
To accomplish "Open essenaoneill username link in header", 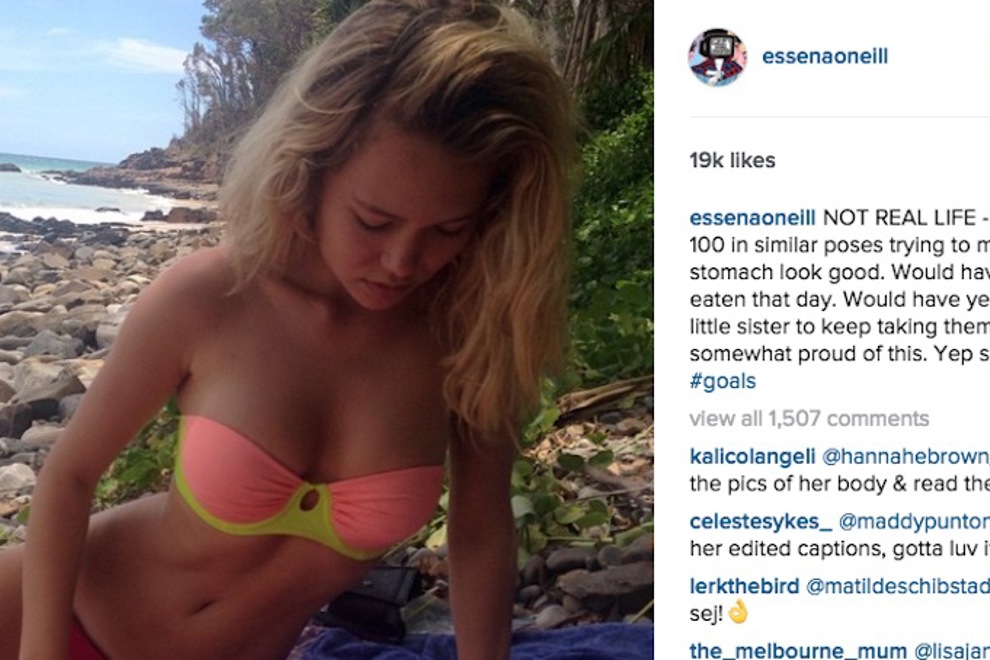I will click(825, 56).
